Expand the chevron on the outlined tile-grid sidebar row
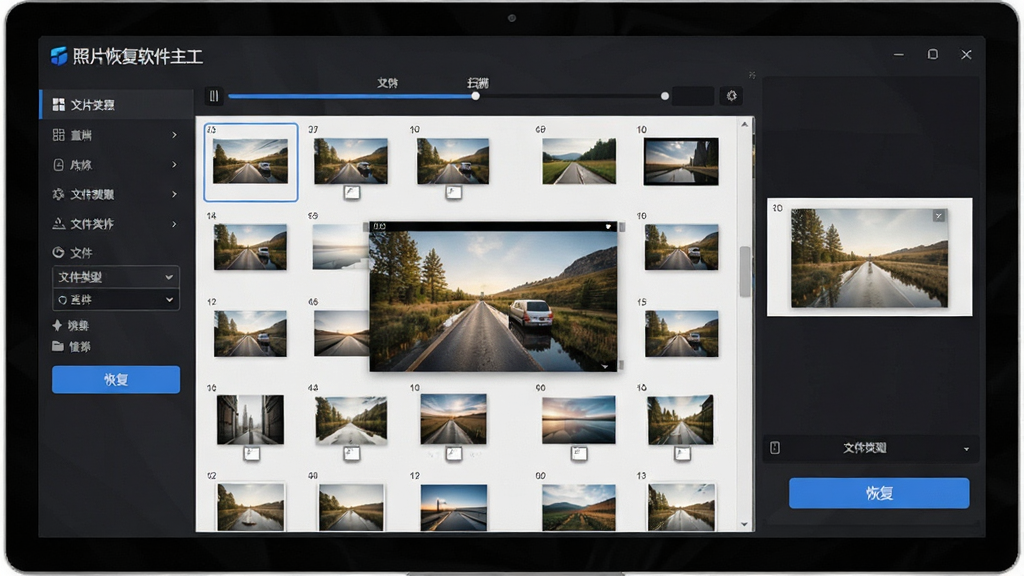 [174, 135]
